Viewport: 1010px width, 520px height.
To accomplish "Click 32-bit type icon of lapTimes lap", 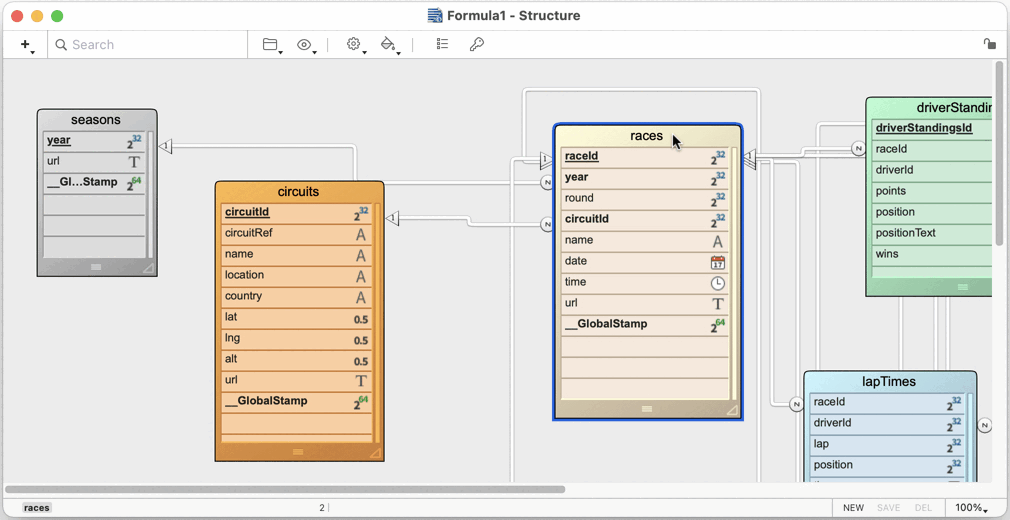I will [x=953, y=446].
